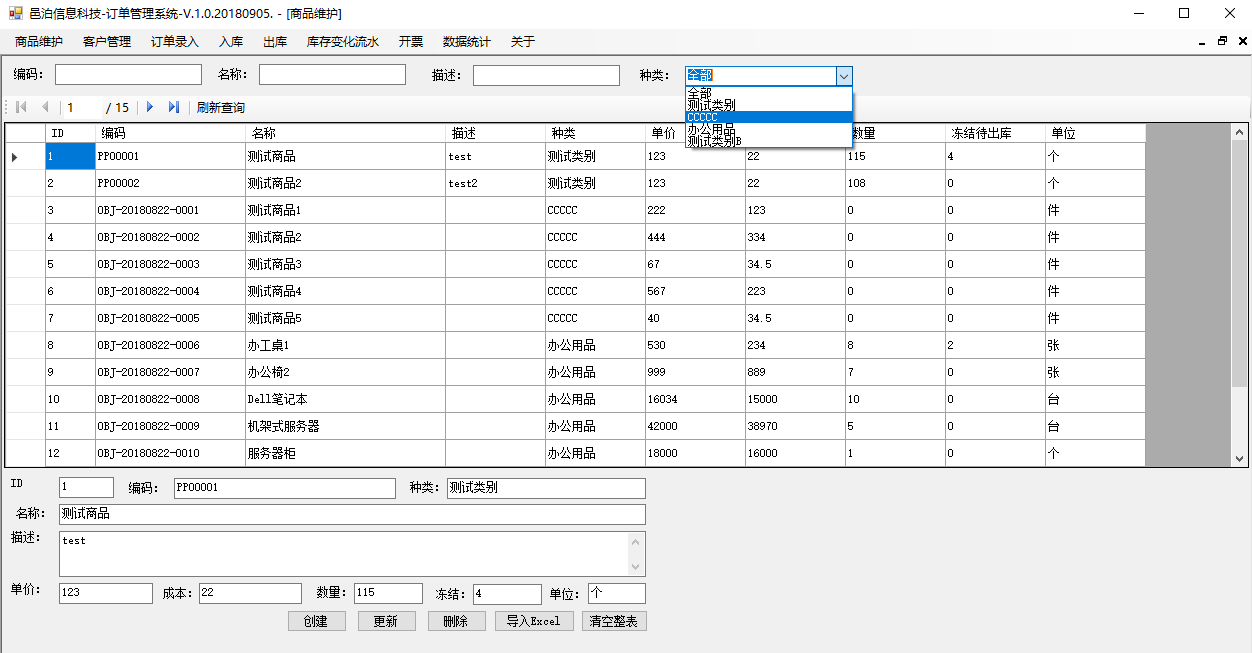Click the 描述 search filter field
Screen dimensions: 1252x653
(546, 75)
